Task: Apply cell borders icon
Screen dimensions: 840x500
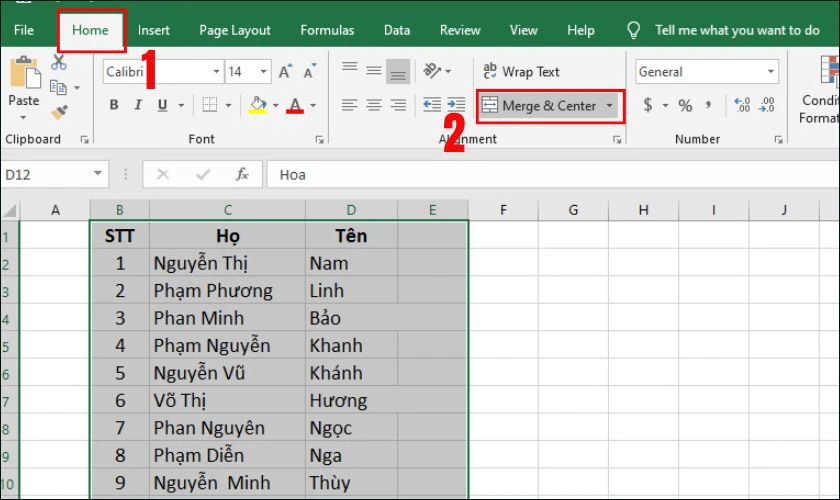Action: click(x=209, y=105)
